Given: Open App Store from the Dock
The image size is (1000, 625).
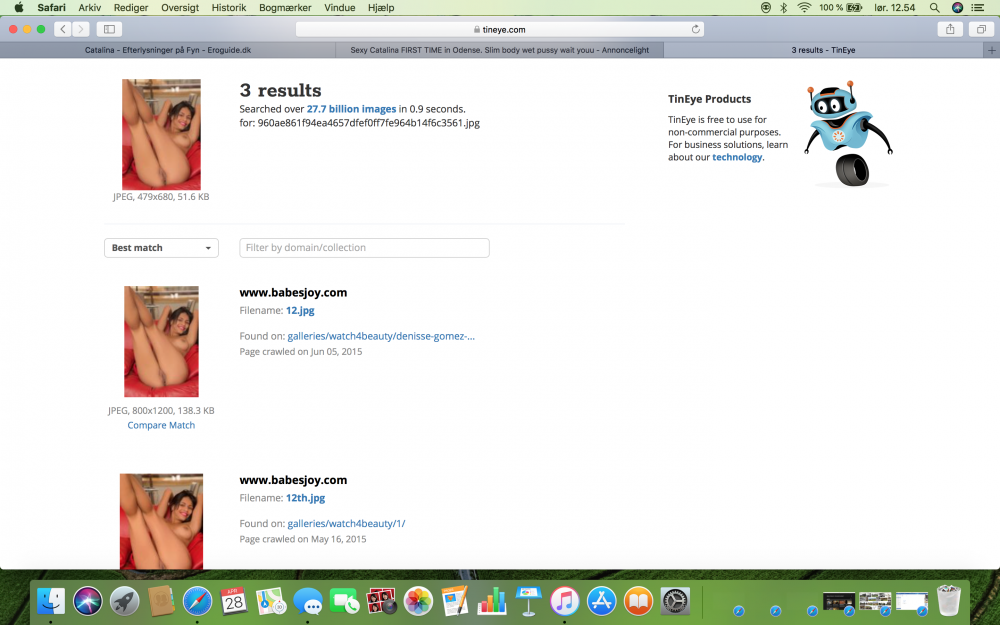Looking at the screenshot, I should click(601, 601).
